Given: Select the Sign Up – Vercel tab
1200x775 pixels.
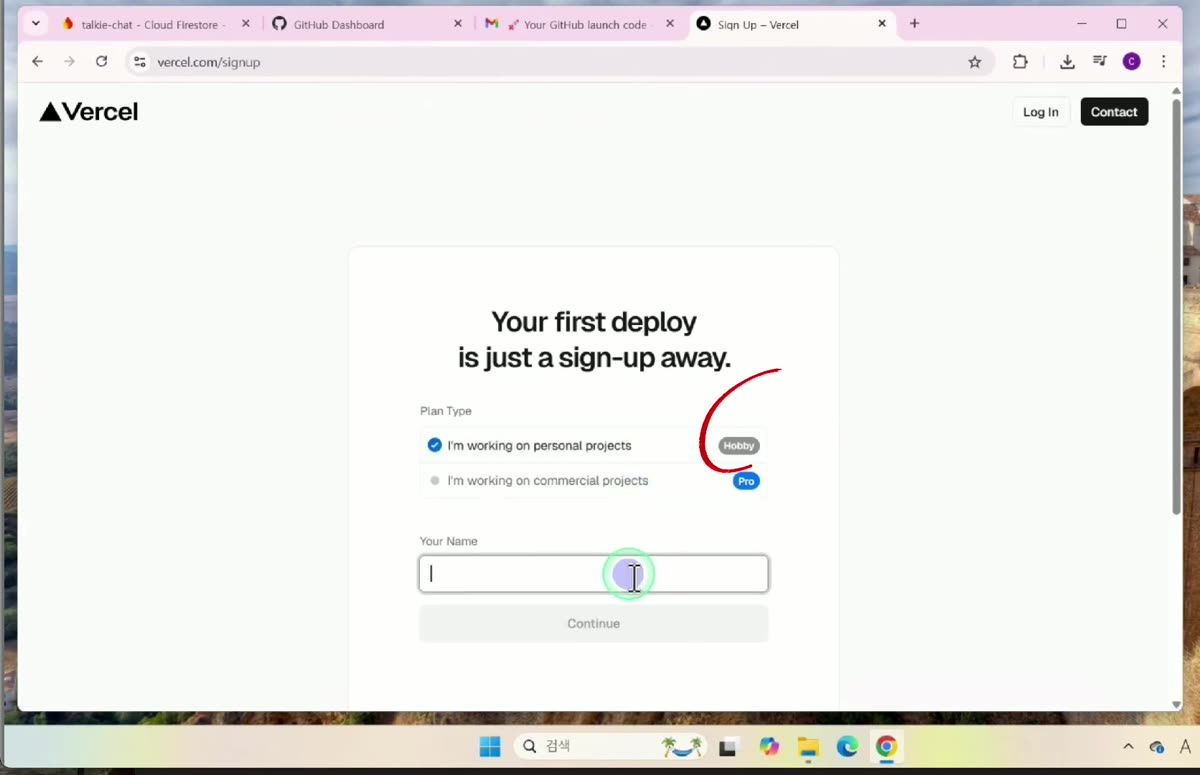Looking at the screenshot, I should [x=792, y=24].
